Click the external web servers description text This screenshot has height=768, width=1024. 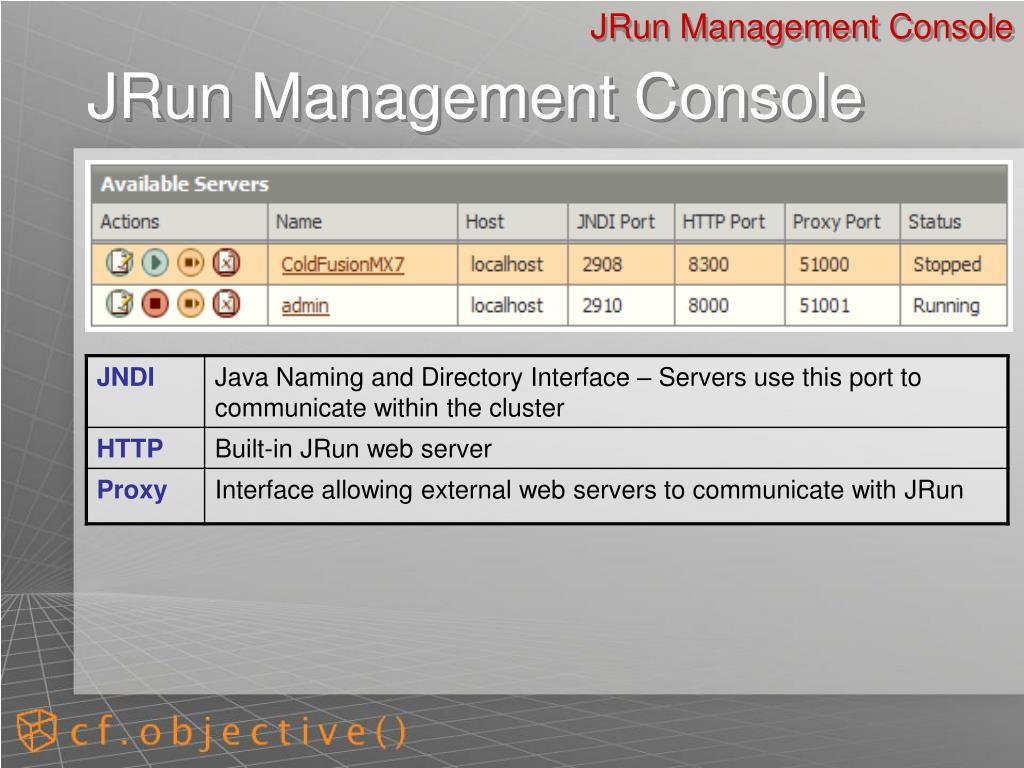(x=589, y=490)
